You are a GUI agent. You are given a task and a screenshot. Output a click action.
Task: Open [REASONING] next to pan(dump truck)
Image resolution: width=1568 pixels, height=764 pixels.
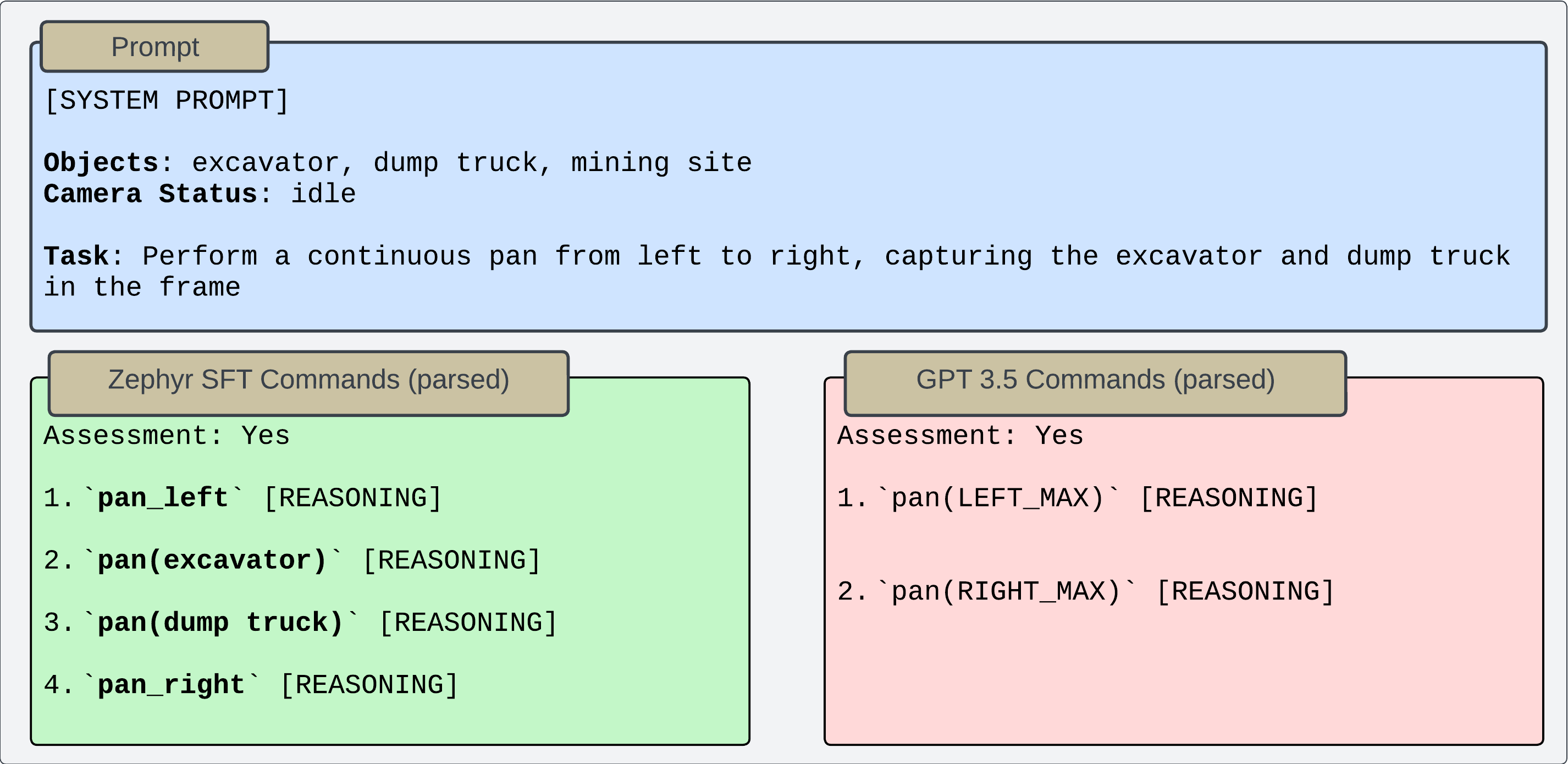[468, 623]
